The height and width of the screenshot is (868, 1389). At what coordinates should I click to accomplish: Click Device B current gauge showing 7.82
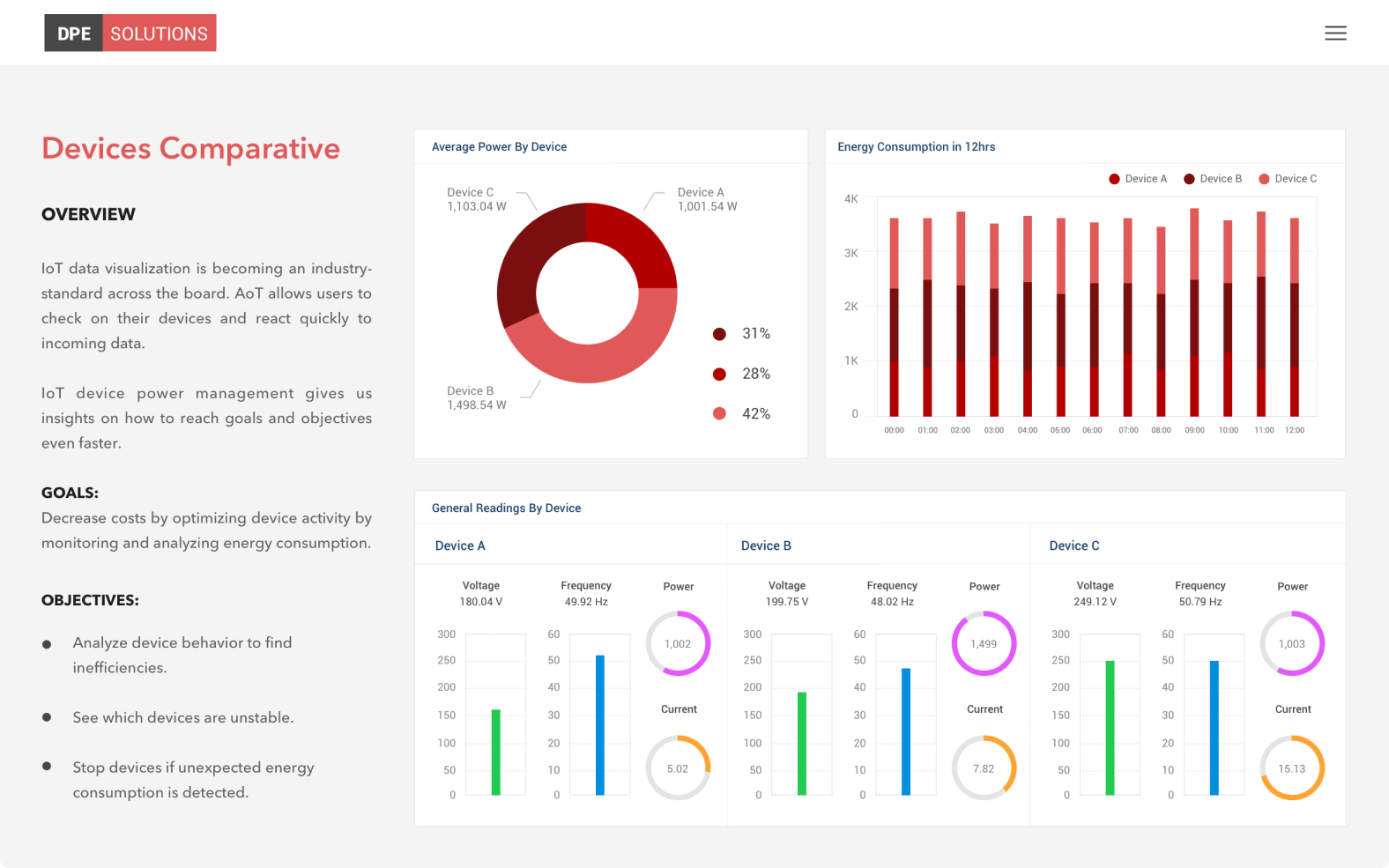pos(984,768)
